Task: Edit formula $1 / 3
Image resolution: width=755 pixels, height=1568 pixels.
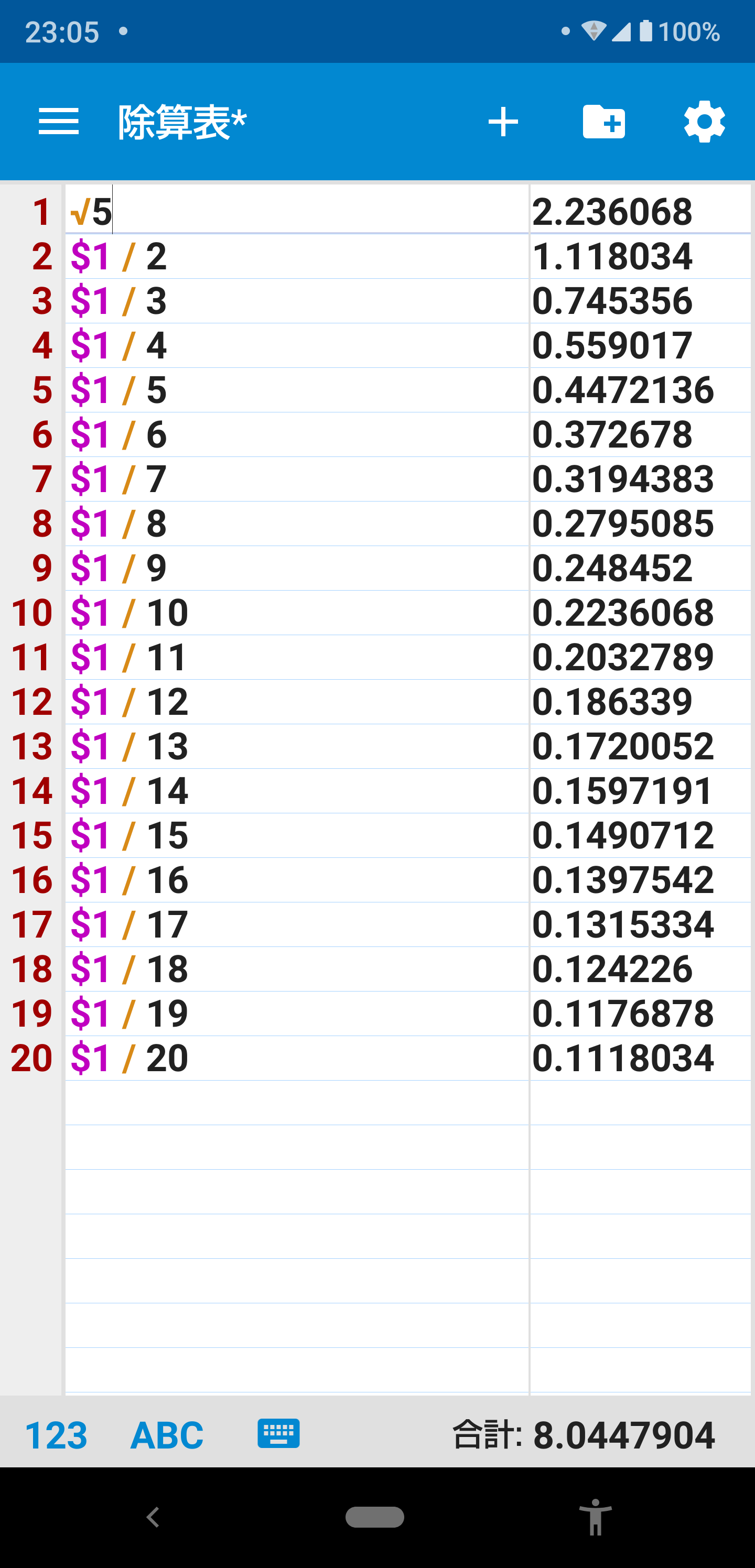Action: point(297,301)
